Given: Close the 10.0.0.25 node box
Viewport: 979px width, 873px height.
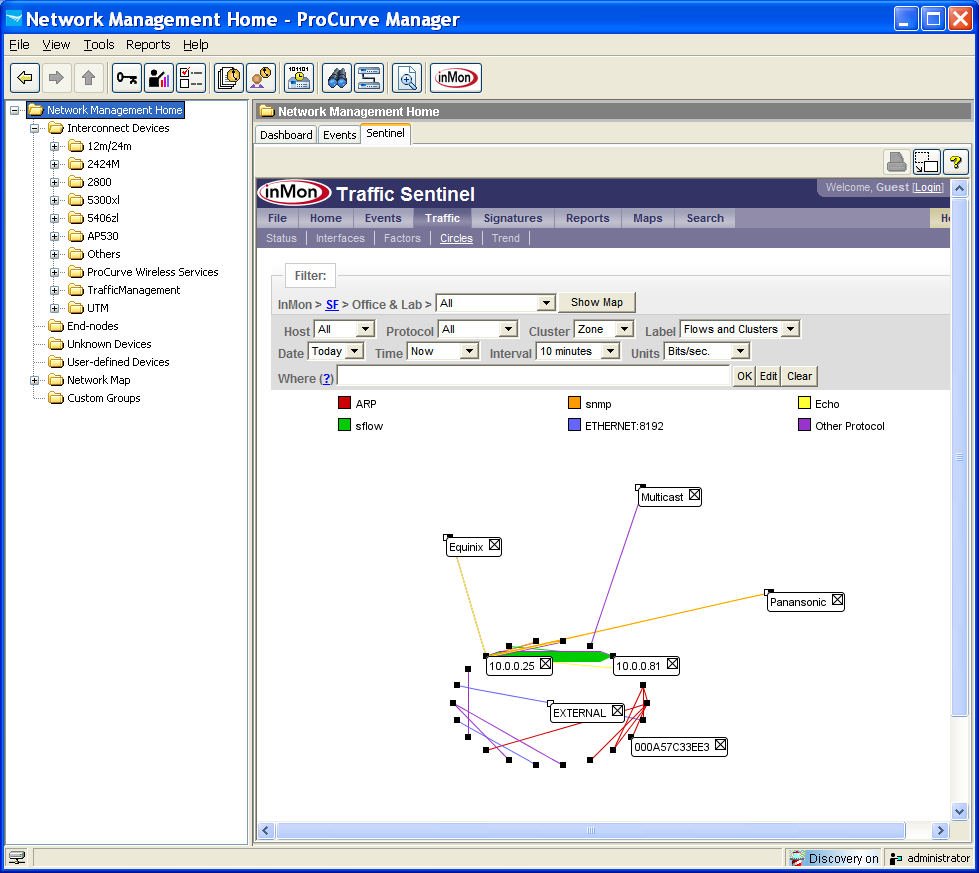Looking at the screenshot, I should pyautogui.click(x=546, y=664).
